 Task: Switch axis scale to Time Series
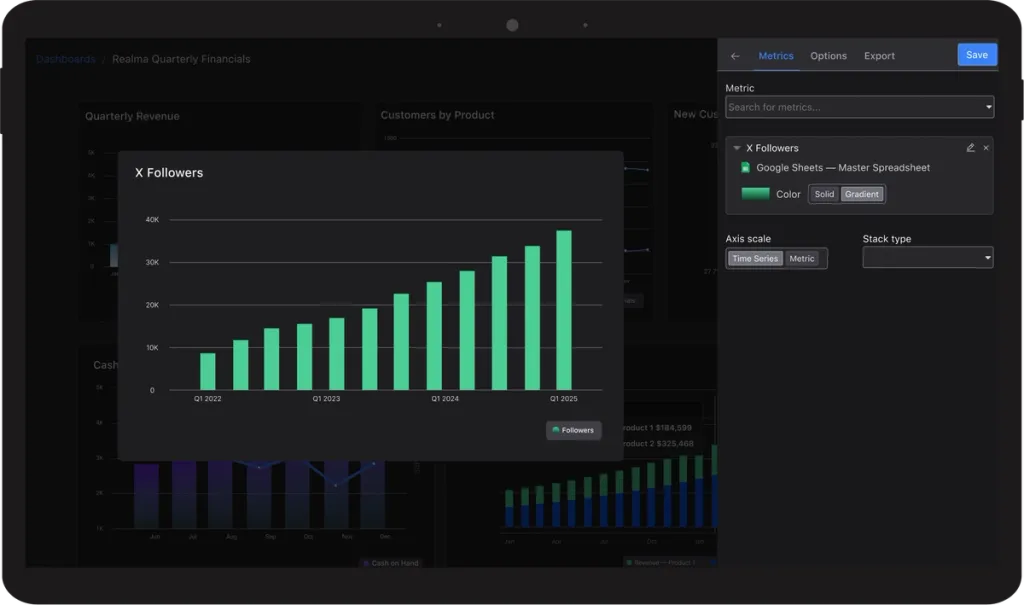pos(755,259)
